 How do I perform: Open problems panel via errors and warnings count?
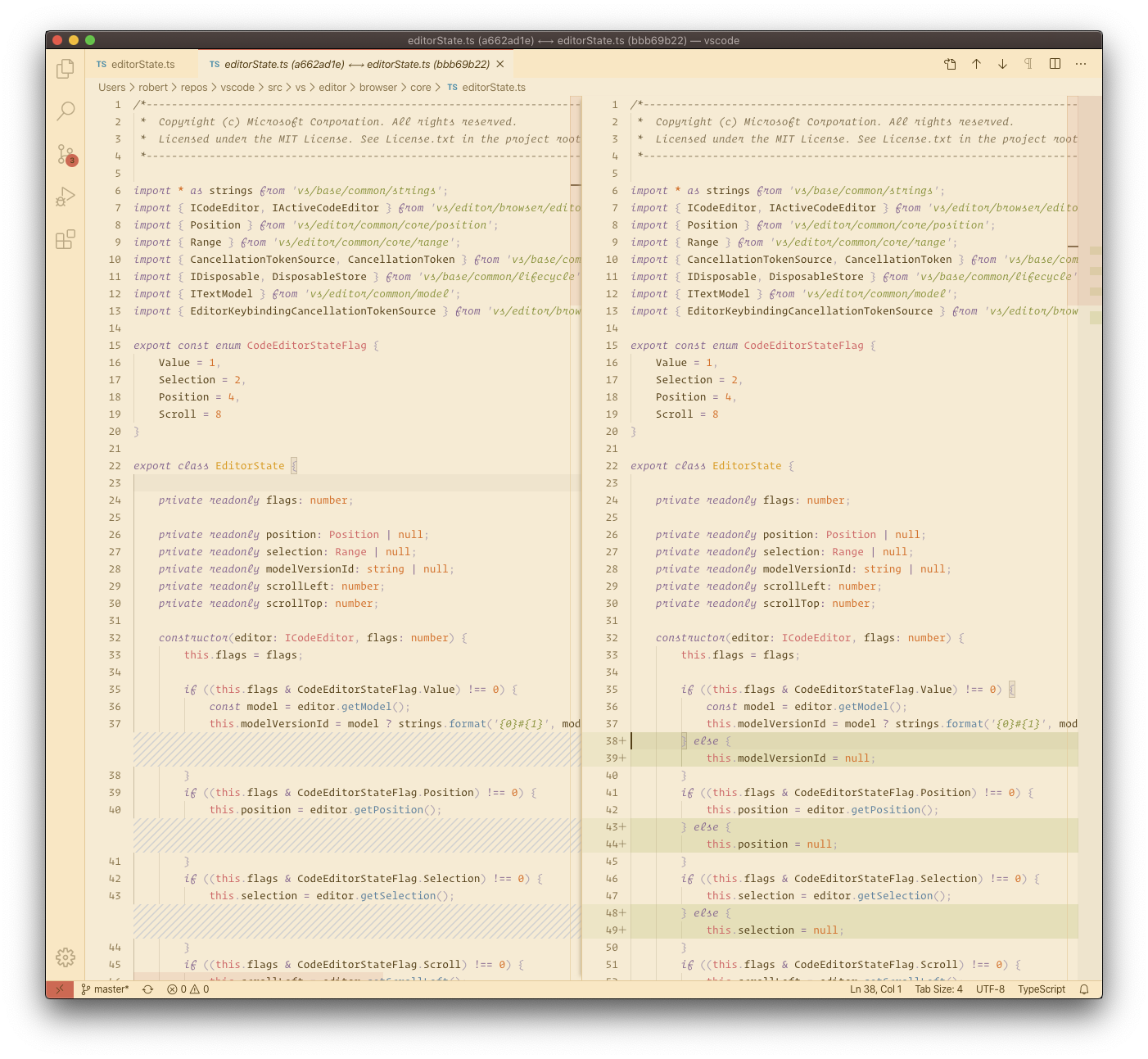pos(188,989)
